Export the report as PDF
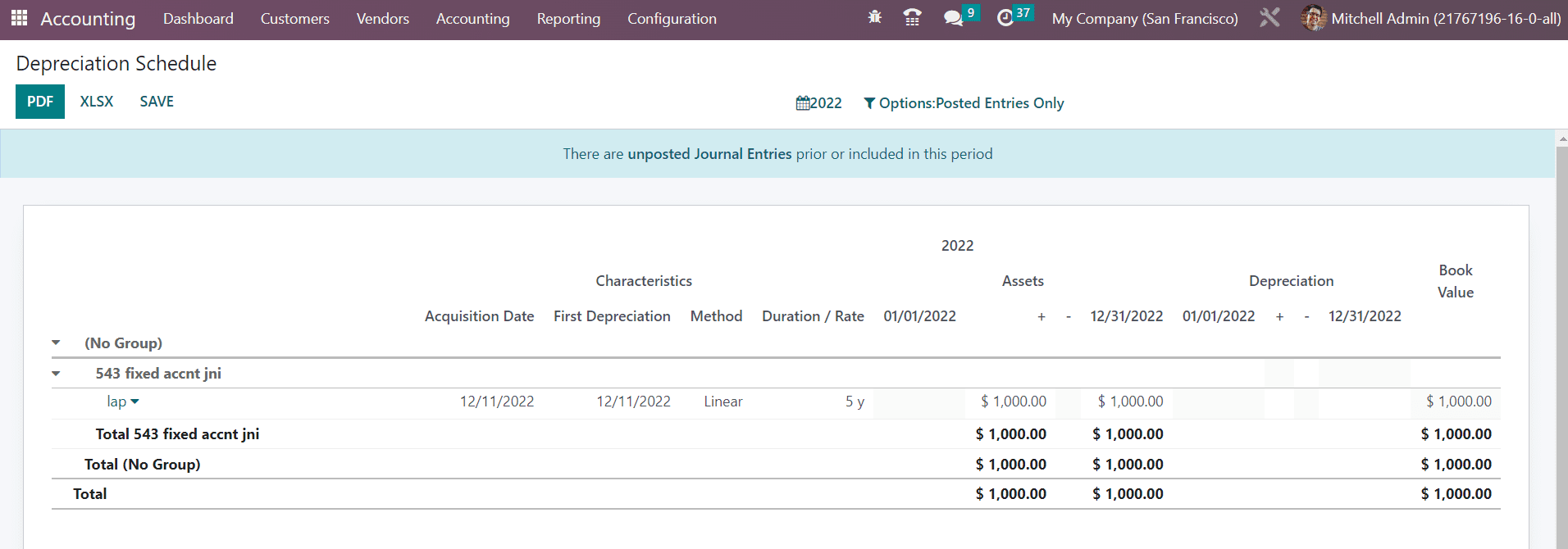1568x549 pixels. (39, 102)
